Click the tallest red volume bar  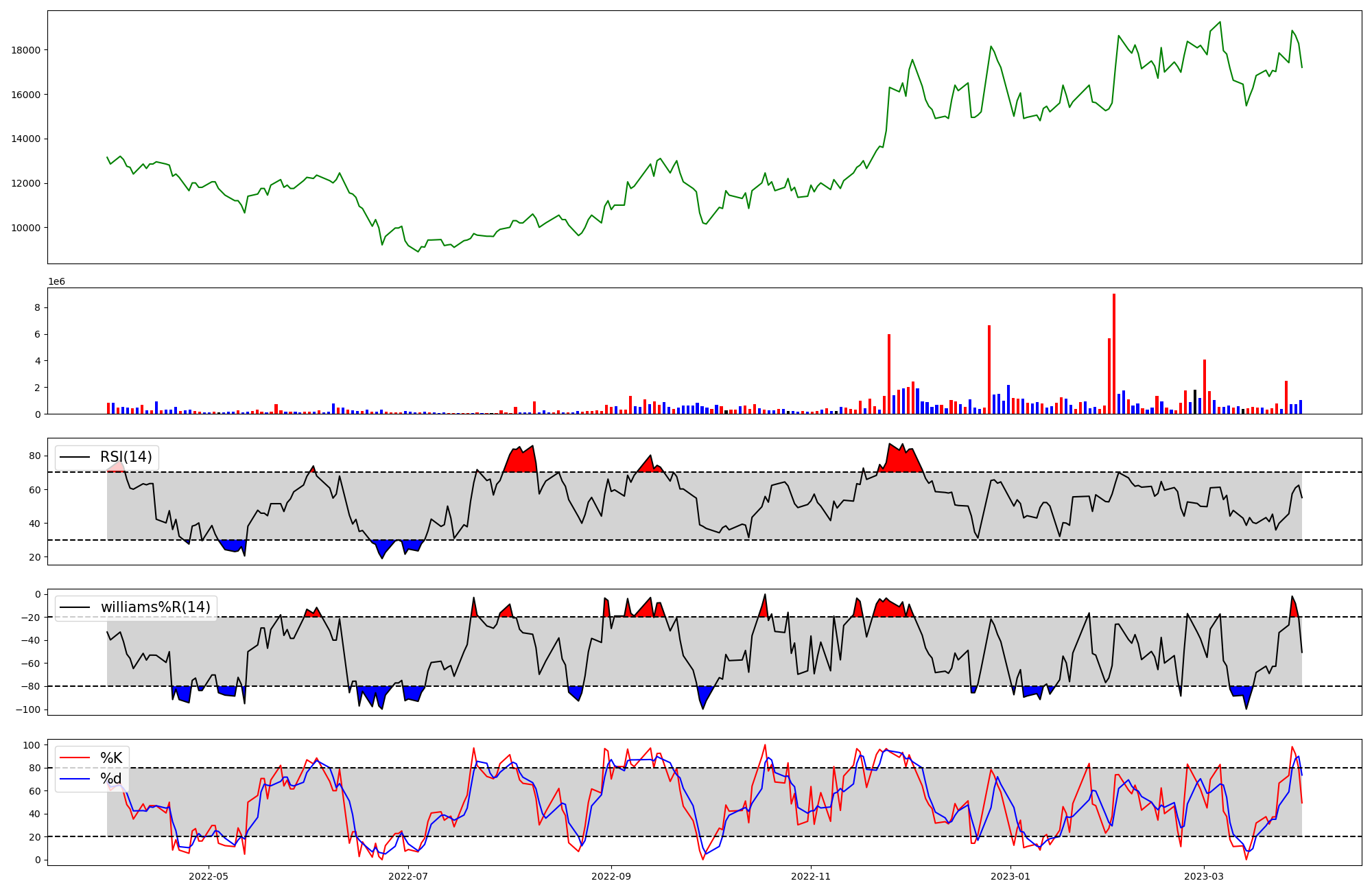1113,353
